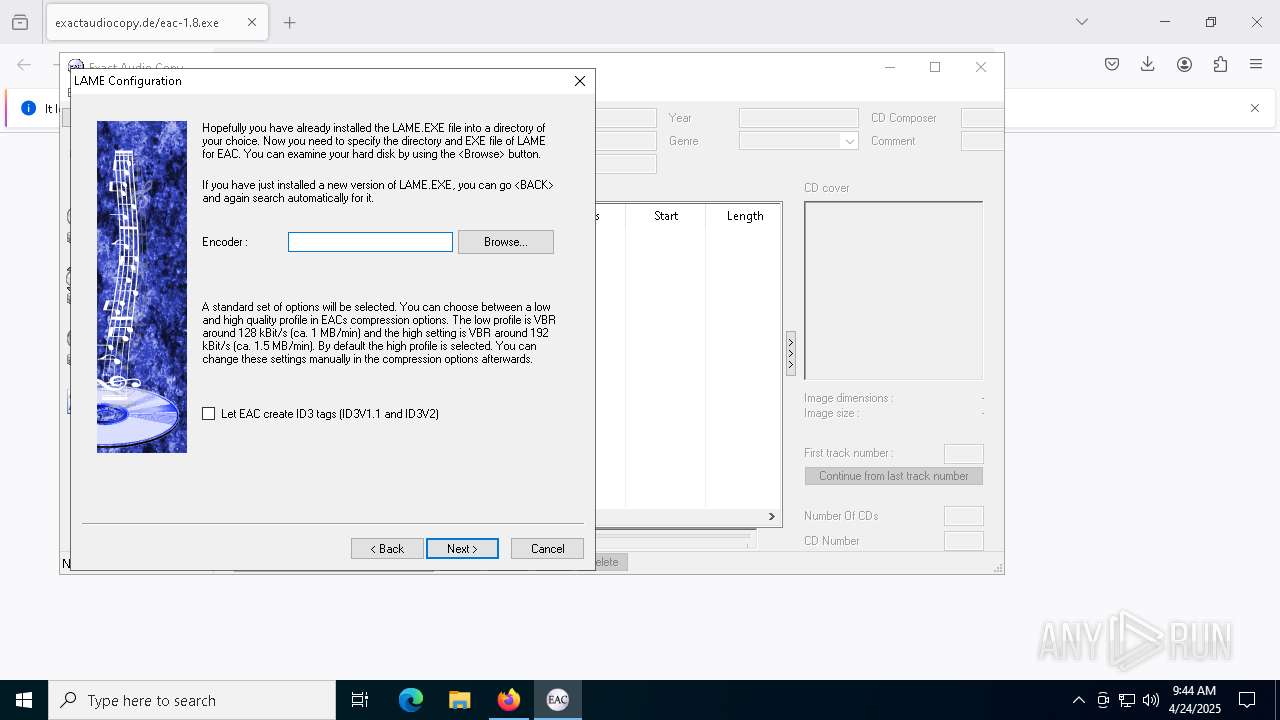Open the Firefox extensions icon

(x=1220, y=64)
